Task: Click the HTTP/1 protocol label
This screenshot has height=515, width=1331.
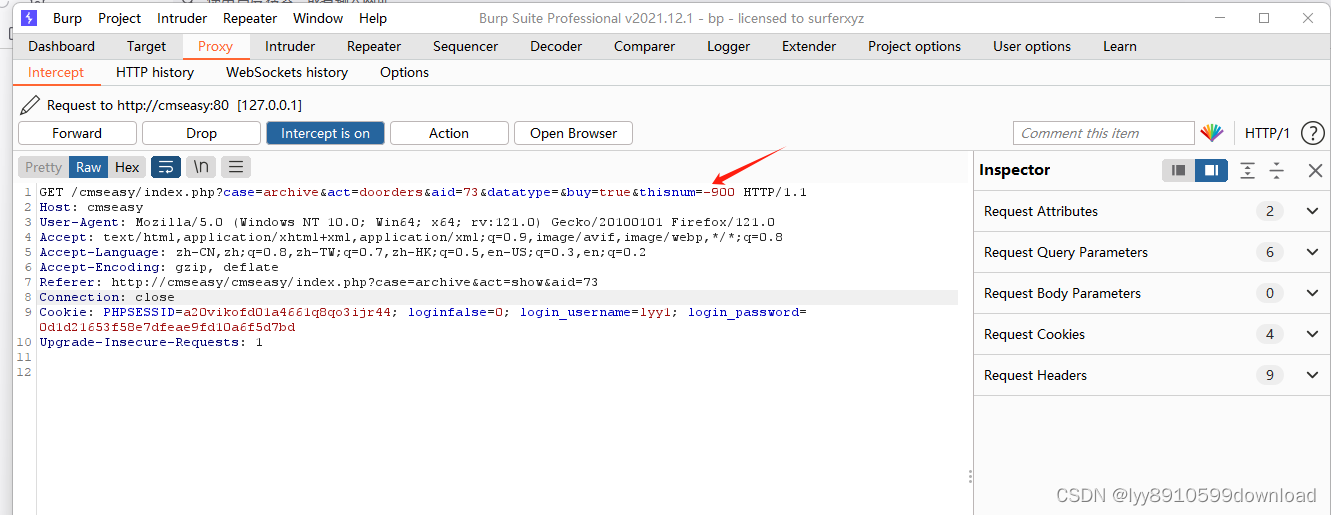Action: click(x=1267, y=133)
